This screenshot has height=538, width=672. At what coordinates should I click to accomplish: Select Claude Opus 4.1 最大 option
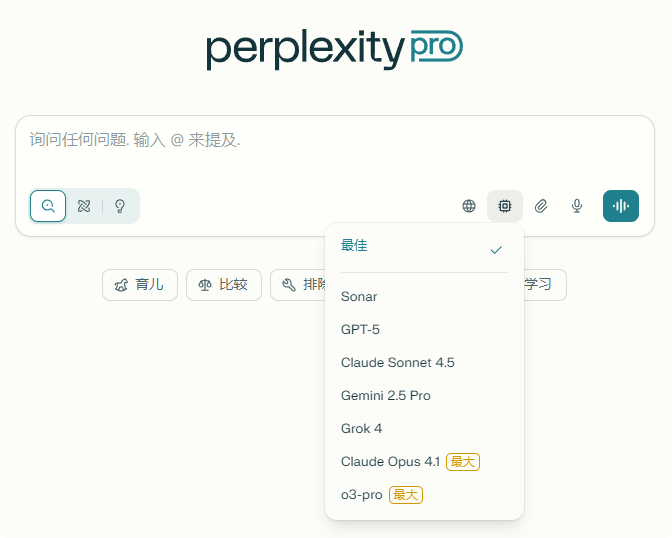pos(424,461)
